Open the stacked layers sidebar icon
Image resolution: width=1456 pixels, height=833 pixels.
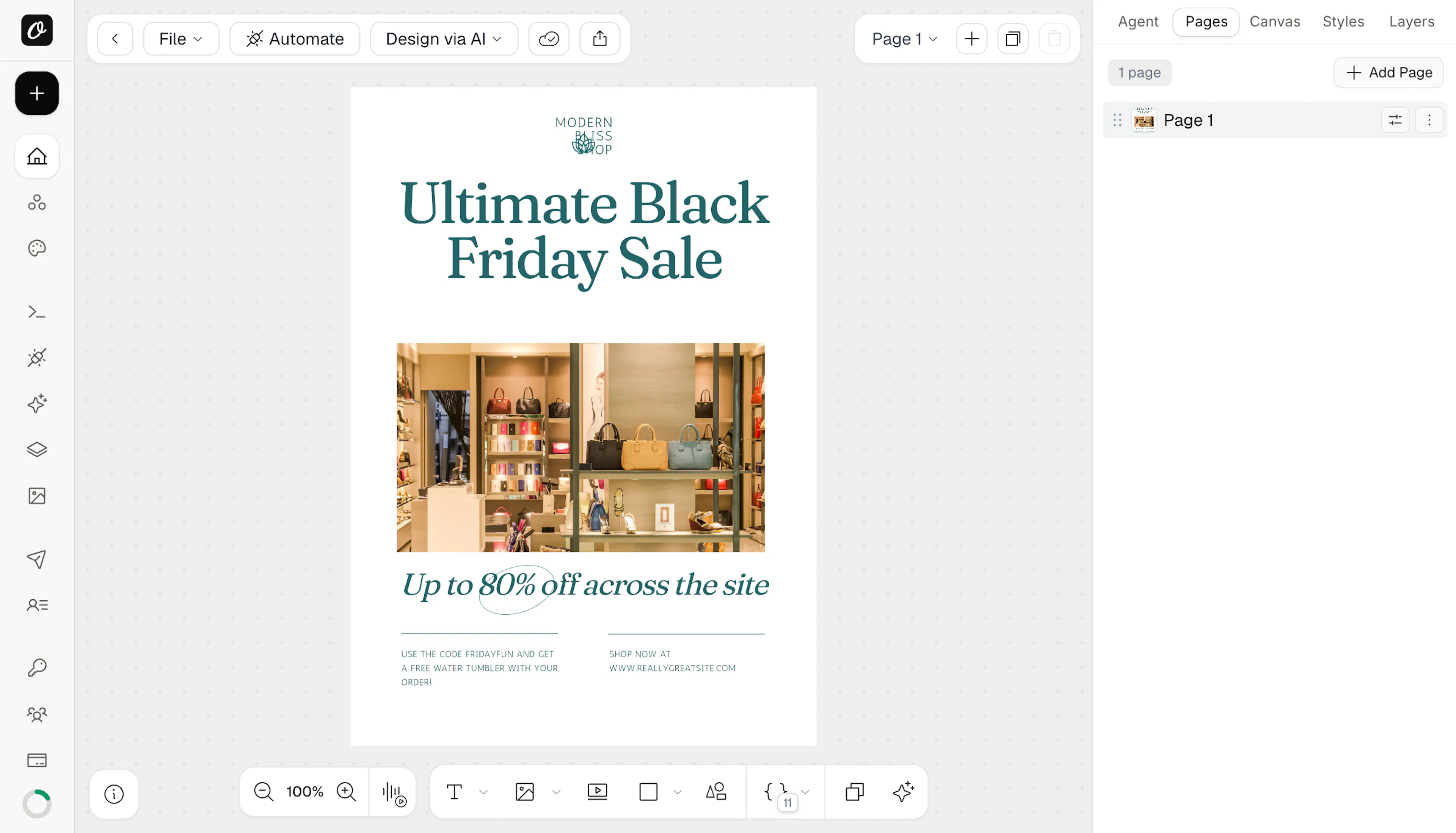(37, 450)
